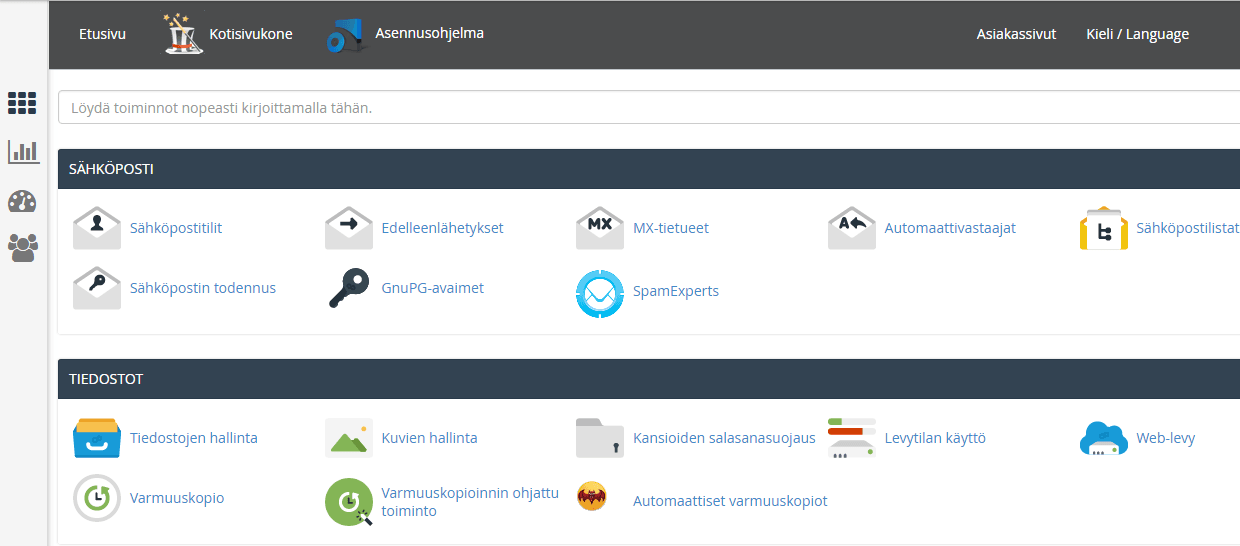Open the Kansioiden salasanasuojaus link
1240x546 pixels.
tap(724, 438)
